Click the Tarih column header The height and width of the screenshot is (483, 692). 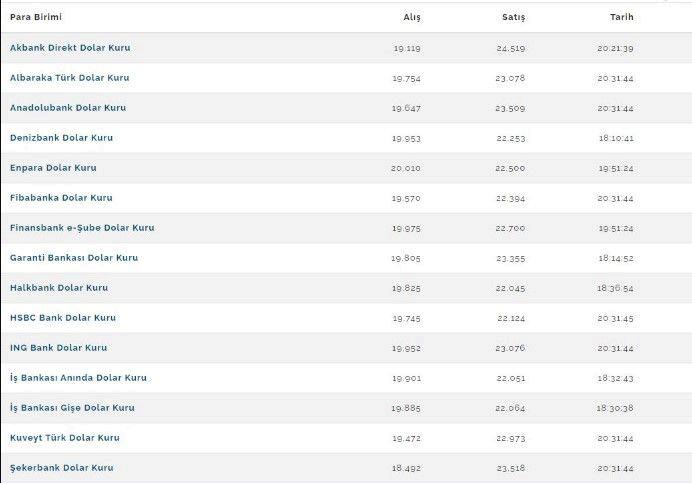point(621,17)
